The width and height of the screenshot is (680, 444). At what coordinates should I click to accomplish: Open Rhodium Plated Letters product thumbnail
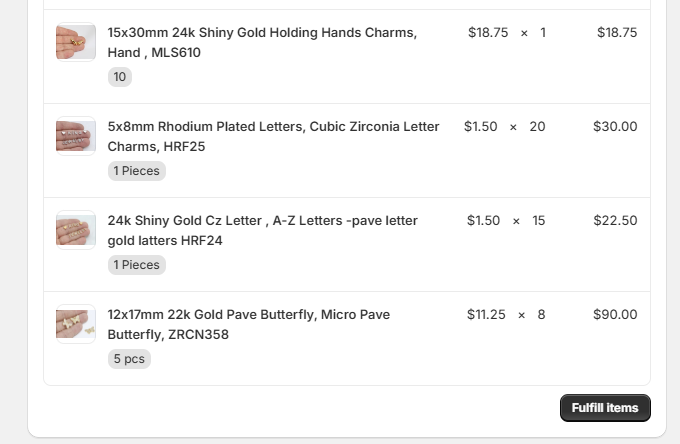pyautogui.click(x=76, y=136)
